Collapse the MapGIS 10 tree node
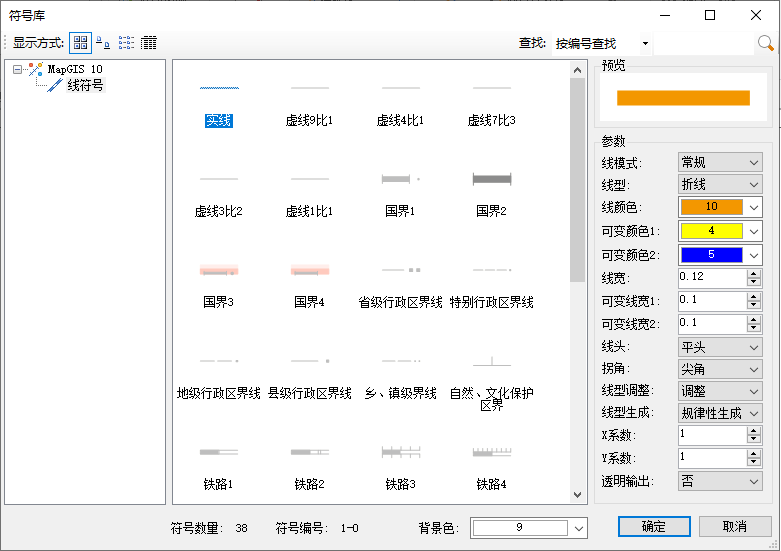781x551 pixels. point(18,69)
